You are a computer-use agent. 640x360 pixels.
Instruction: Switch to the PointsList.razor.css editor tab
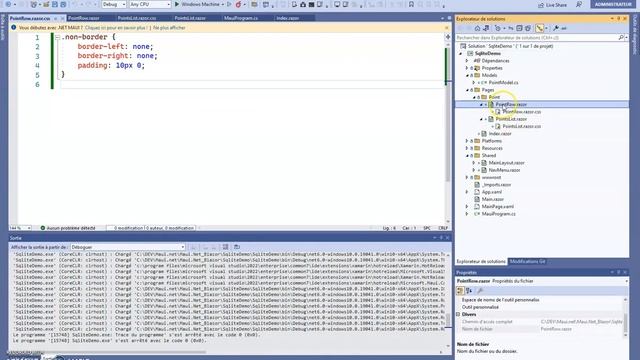click(137, 18)
